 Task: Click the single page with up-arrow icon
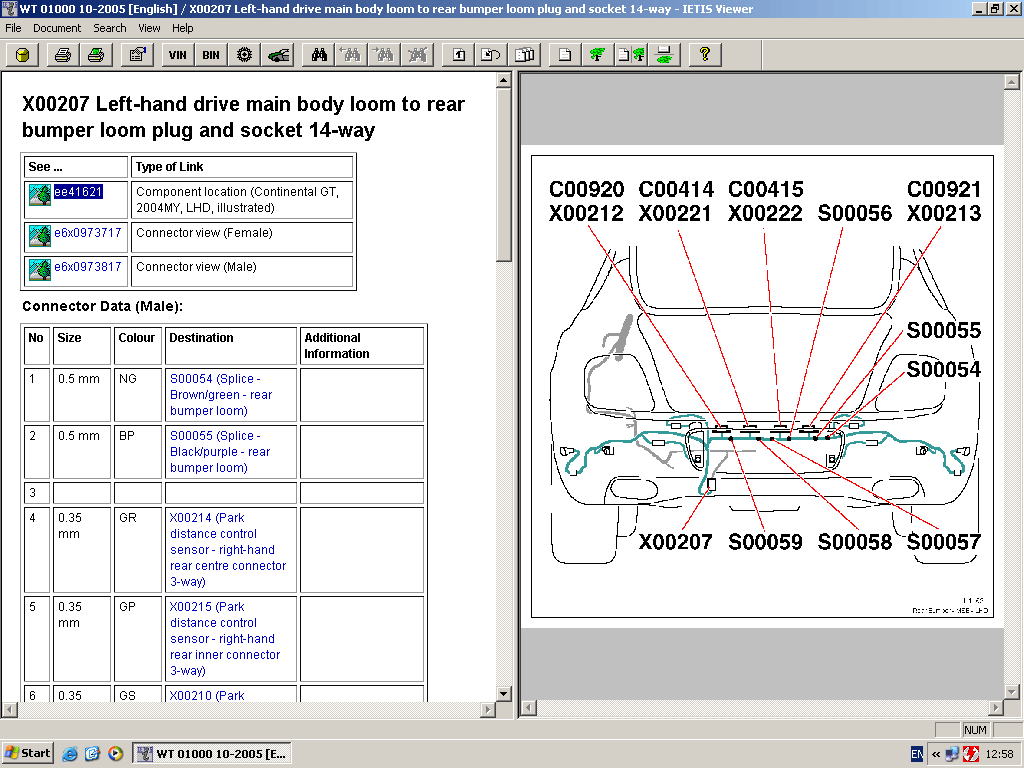[x=459, y=55]
